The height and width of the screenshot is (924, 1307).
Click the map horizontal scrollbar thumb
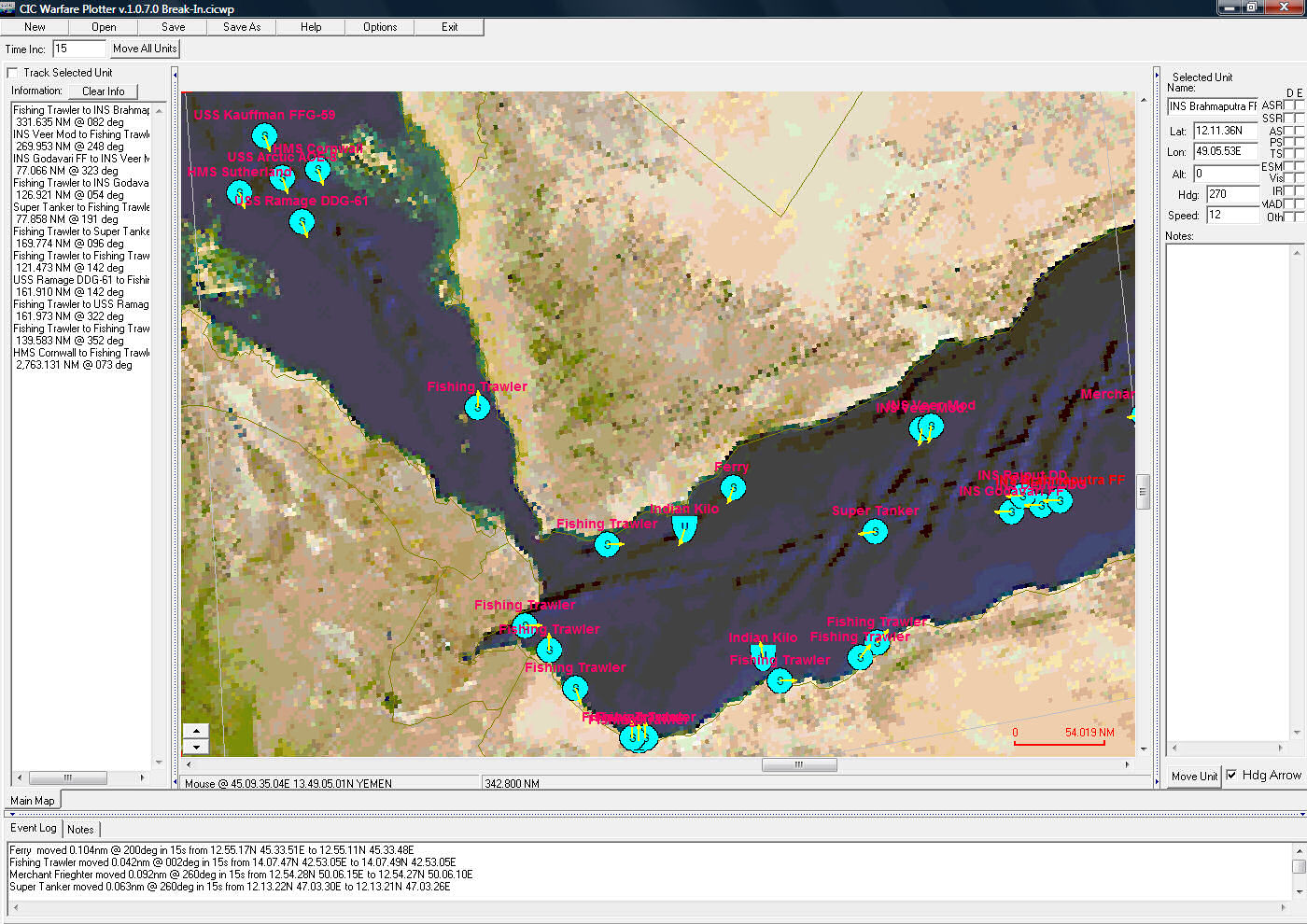[798, 764]
